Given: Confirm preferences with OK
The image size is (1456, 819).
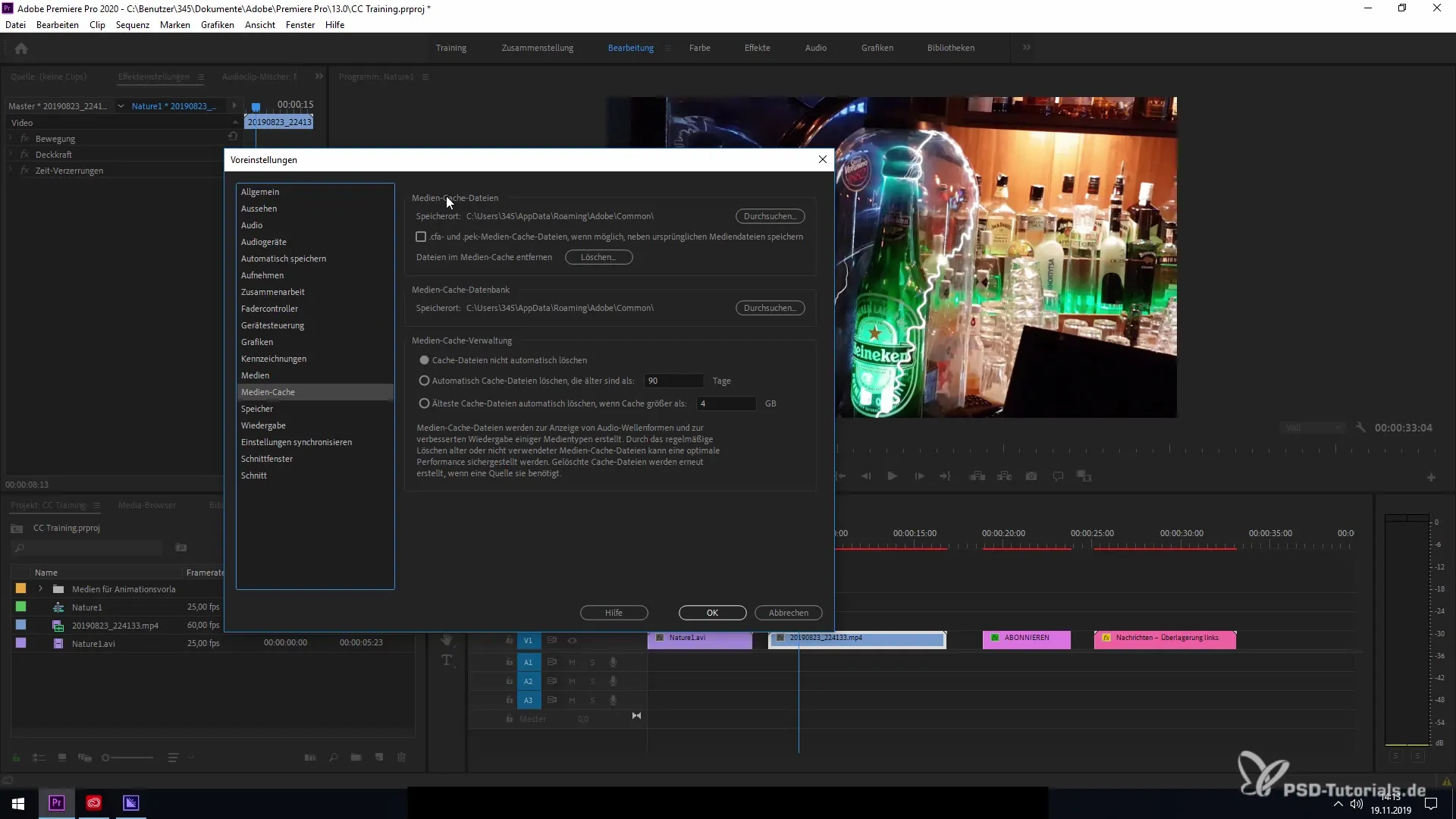Looking at the screenshot, I should click(712, 613).
